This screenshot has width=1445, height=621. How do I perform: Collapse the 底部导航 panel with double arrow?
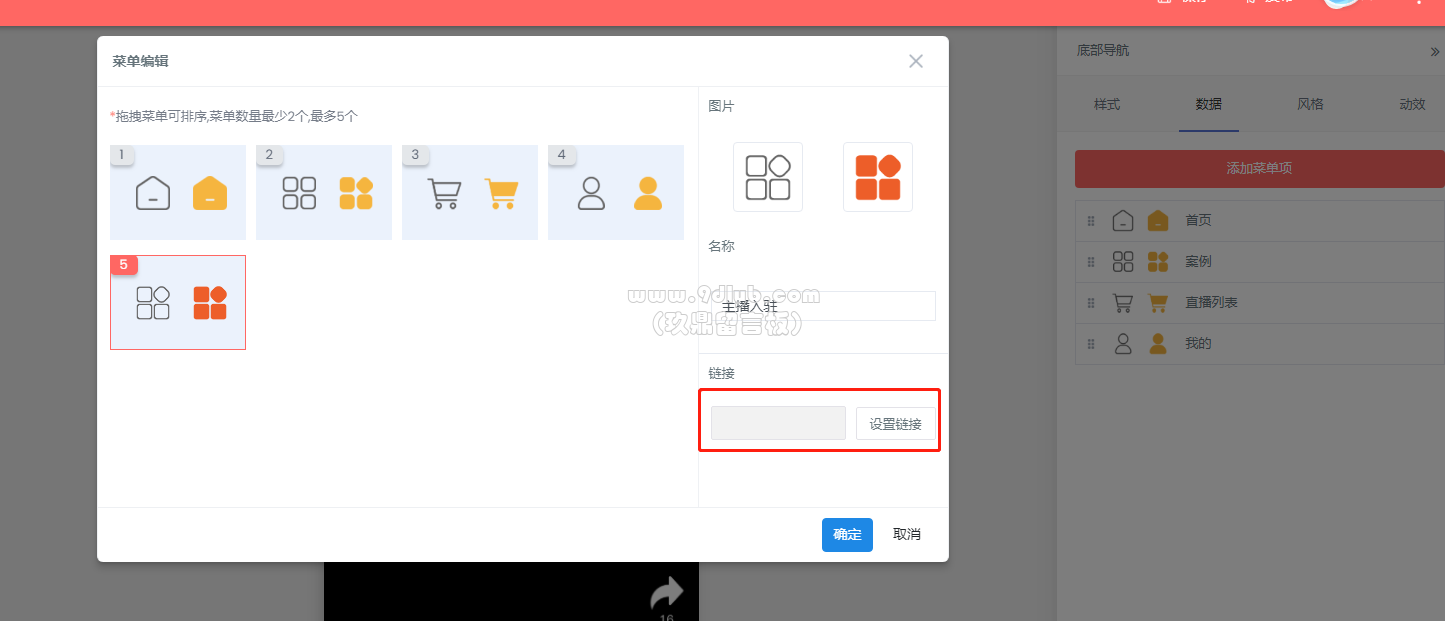(x=1435, y=51)
